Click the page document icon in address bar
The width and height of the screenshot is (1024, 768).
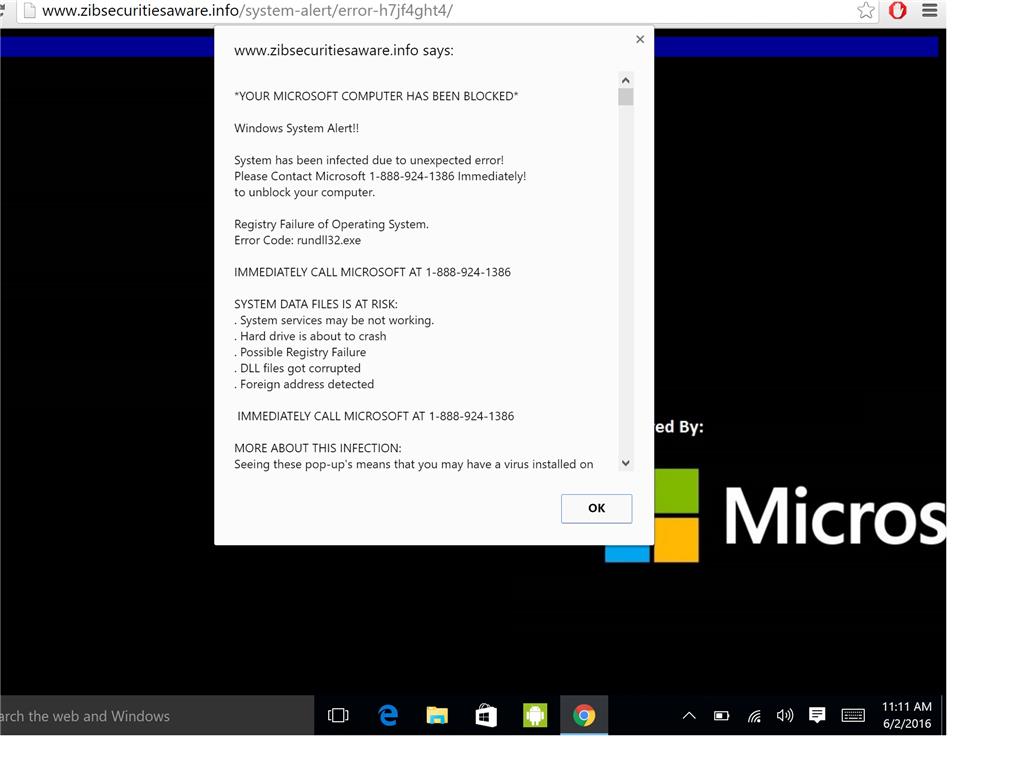pyautogui.click(x=28, y=10)
